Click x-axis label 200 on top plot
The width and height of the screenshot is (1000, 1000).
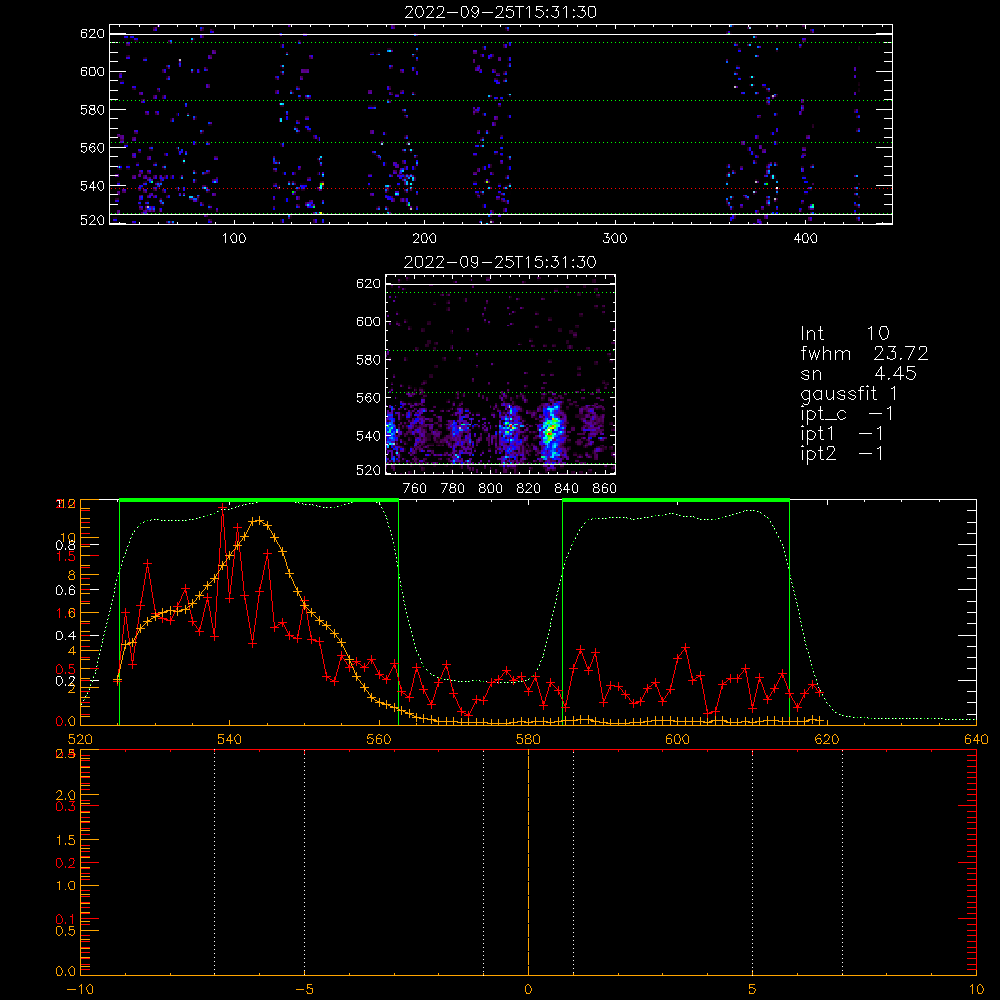pos(424,239)
